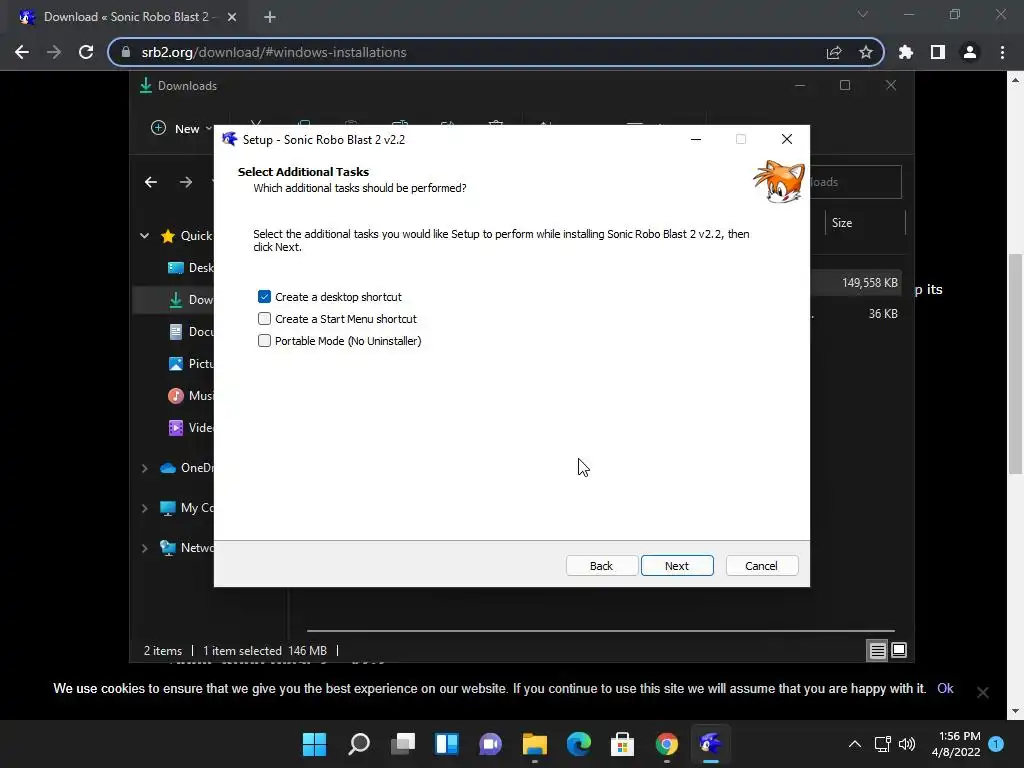
Task: Open Chrome extensions puzzle icon
Action: [x=906, y=52]
